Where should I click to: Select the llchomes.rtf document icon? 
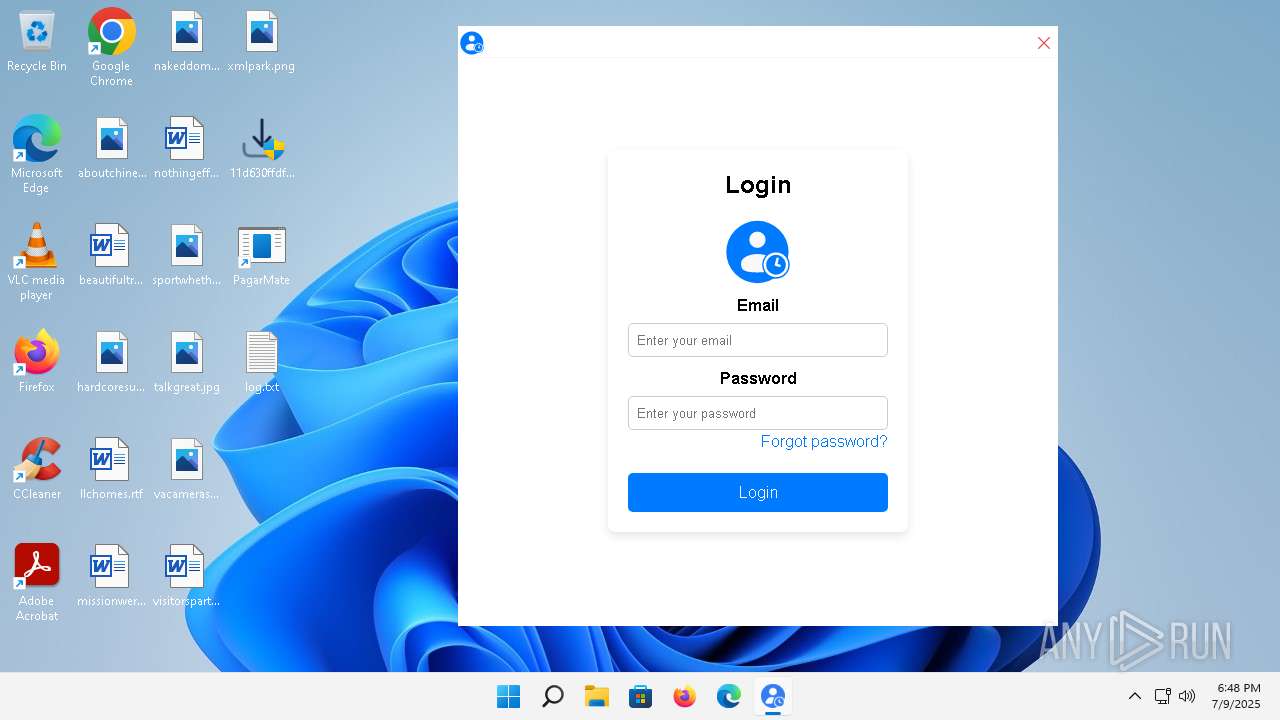pyautogui.click(x=111, y=469)
